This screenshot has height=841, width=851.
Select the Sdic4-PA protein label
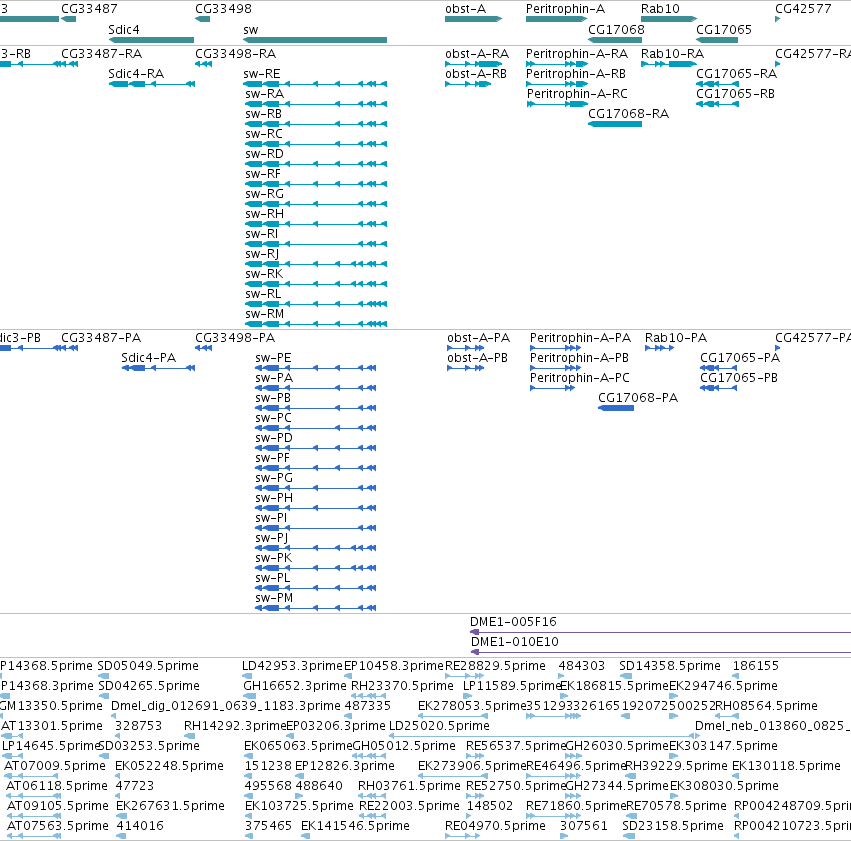(x=148, y=358)
